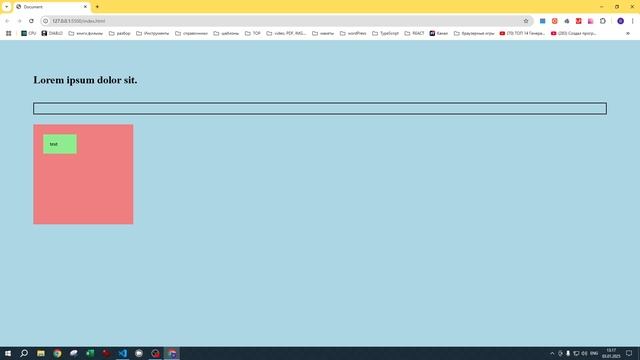Open the TOP bookmarks folder
Viewport: 640px width, 360px height.
coord(253,33)
